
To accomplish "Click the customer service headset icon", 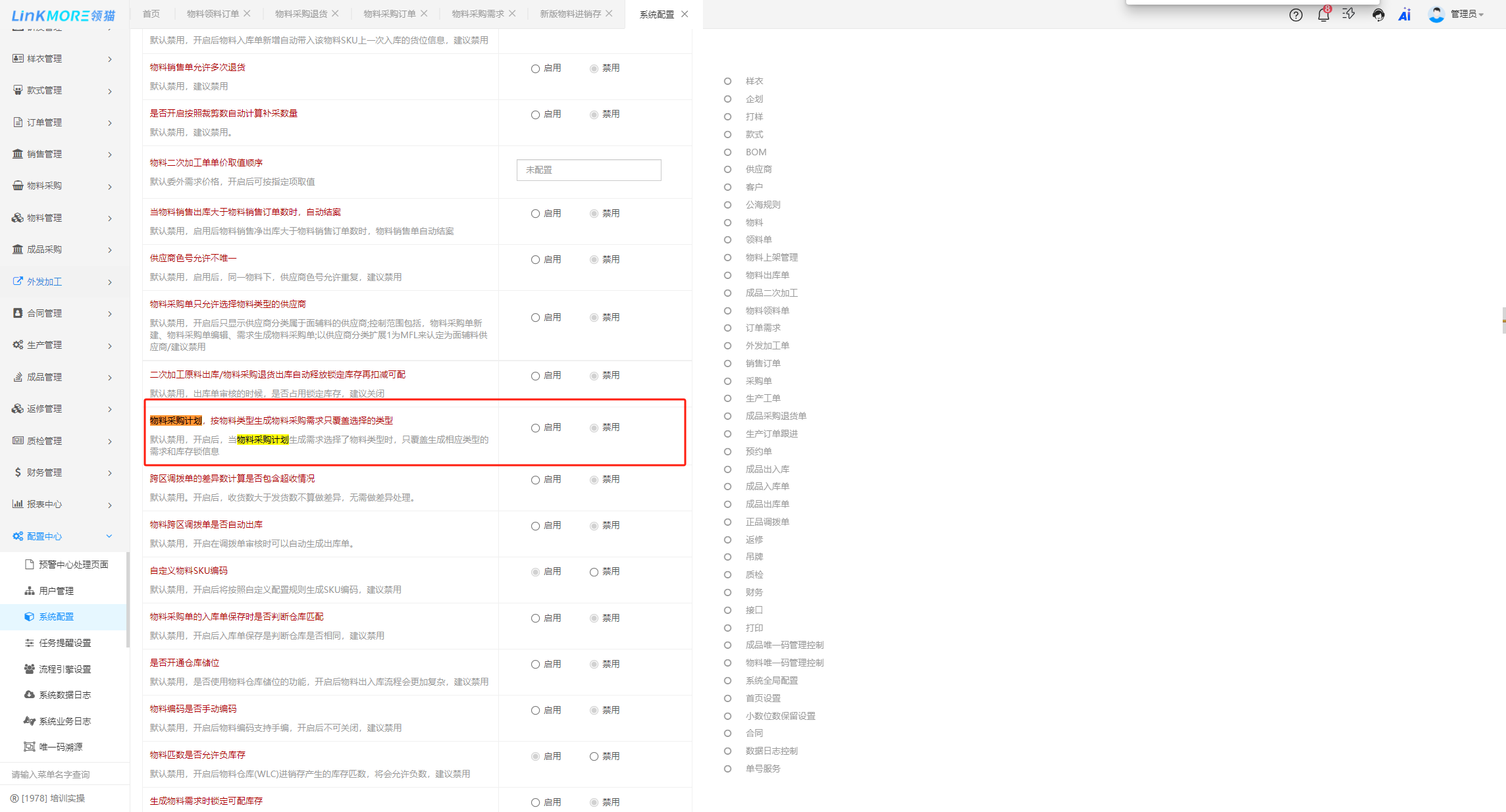I will (1378, 14).
